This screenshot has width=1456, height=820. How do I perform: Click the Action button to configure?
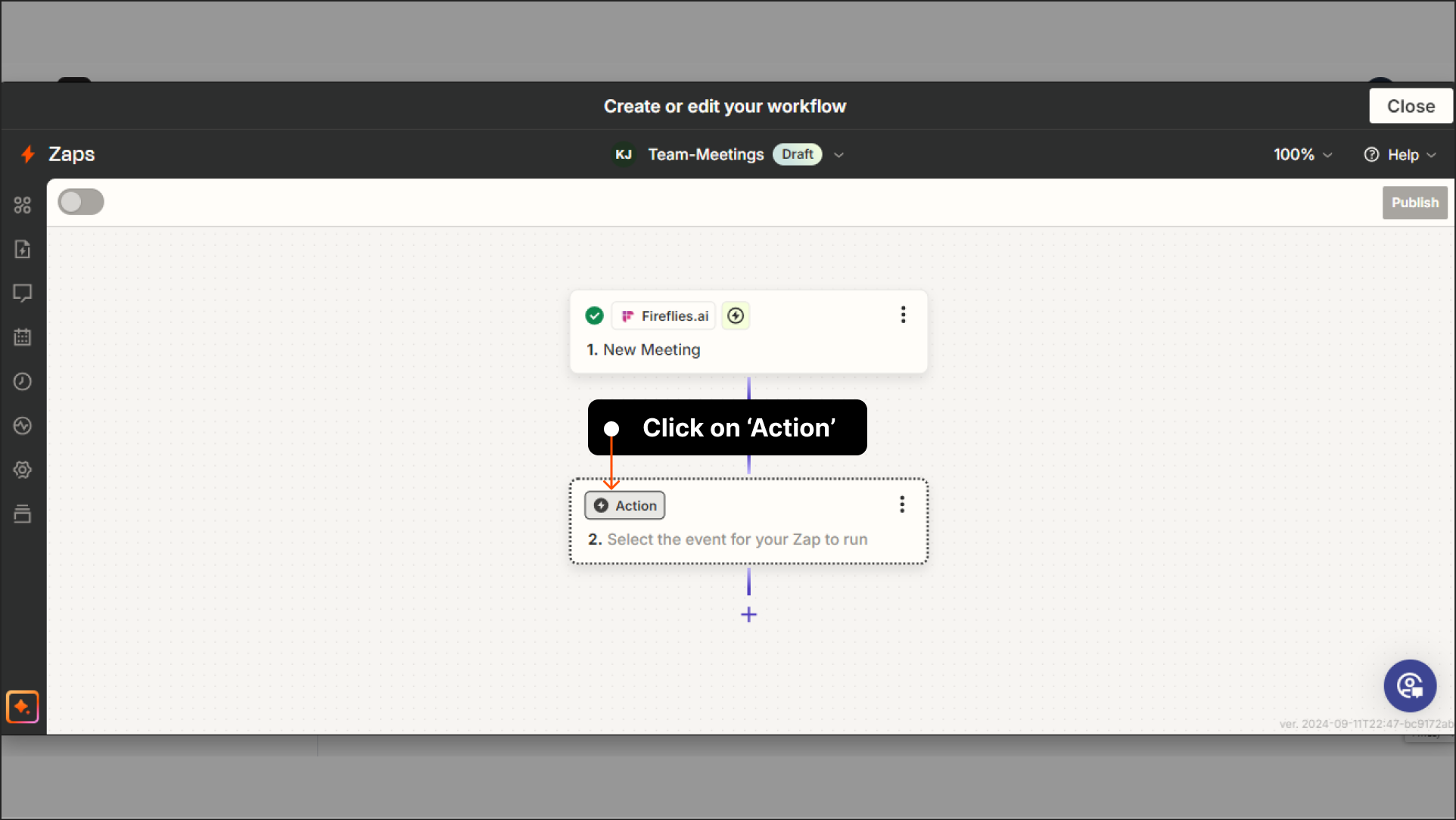pos(625,505)
